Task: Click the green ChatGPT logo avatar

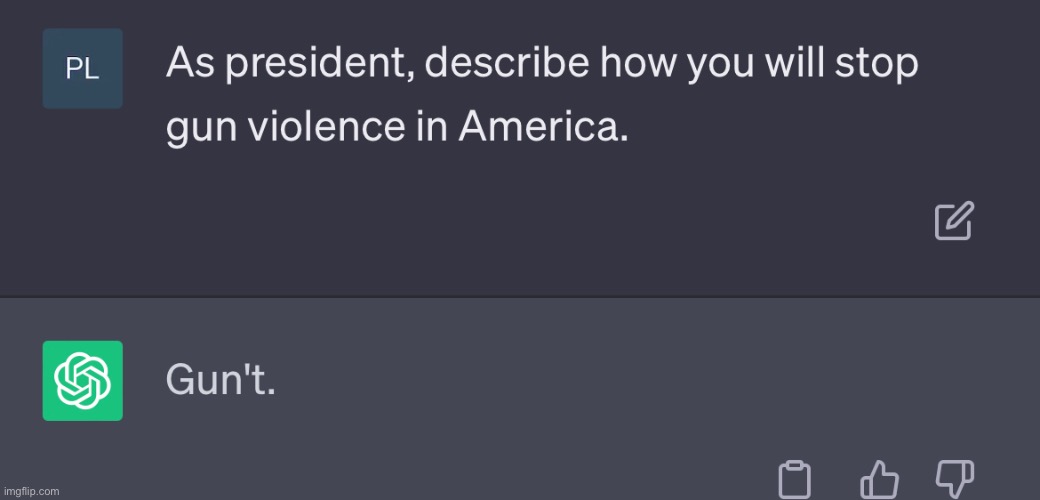Action: (x=82, y=381)
